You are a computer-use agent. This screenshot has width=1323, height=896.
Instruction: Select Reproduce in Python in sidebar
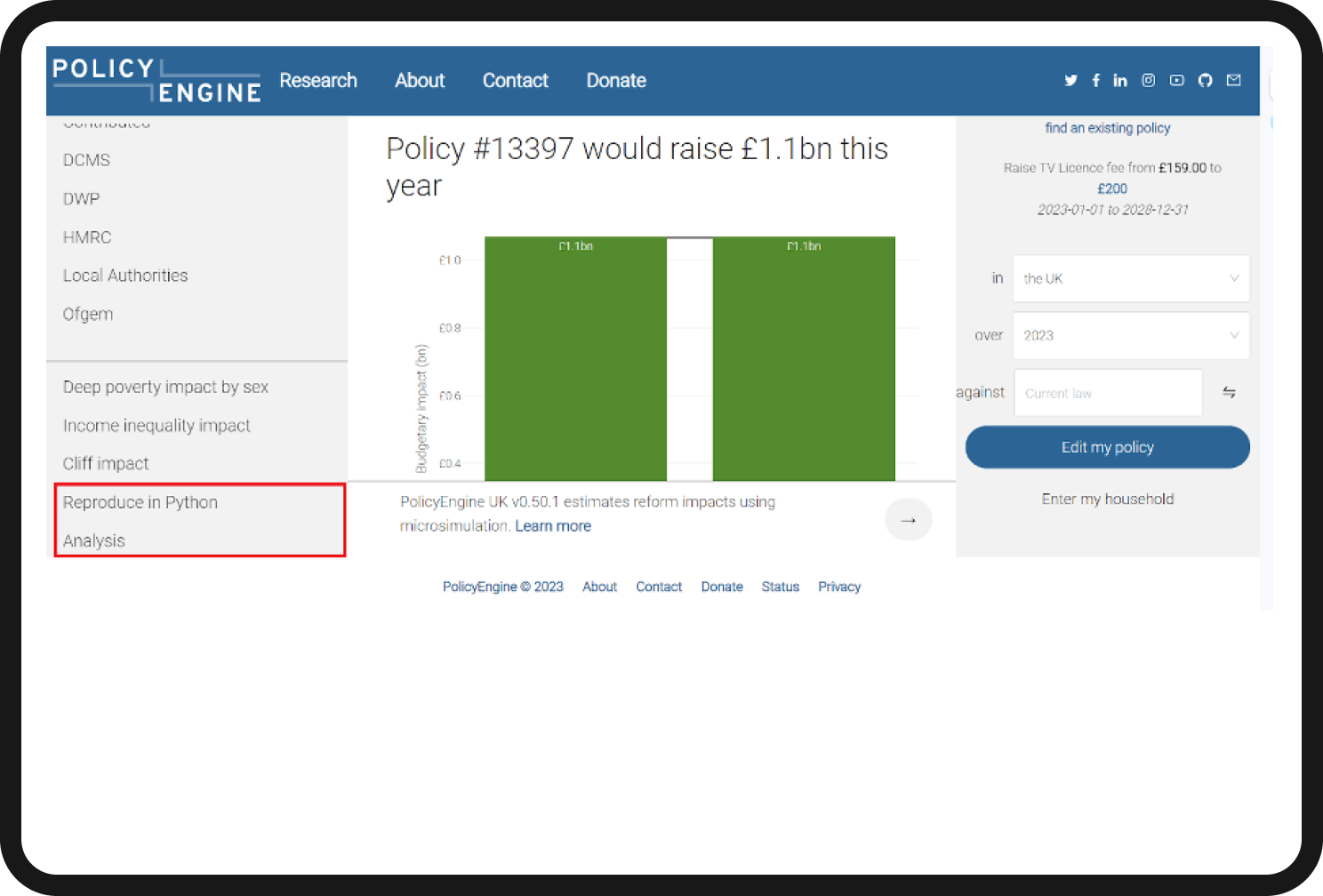point(140,502)
